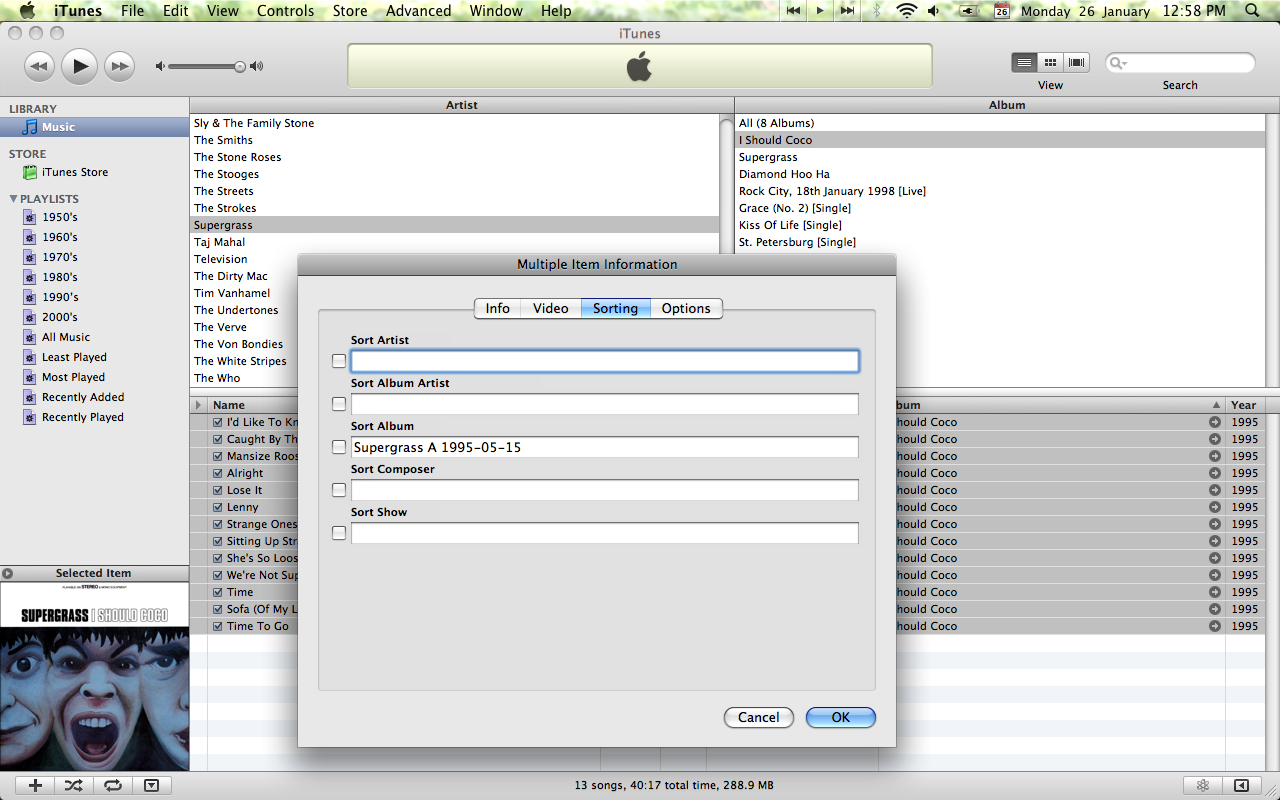Uncheck the Time To Go checkbox
Viewport: 1280px width, 800px height.
tap(218, 626)
